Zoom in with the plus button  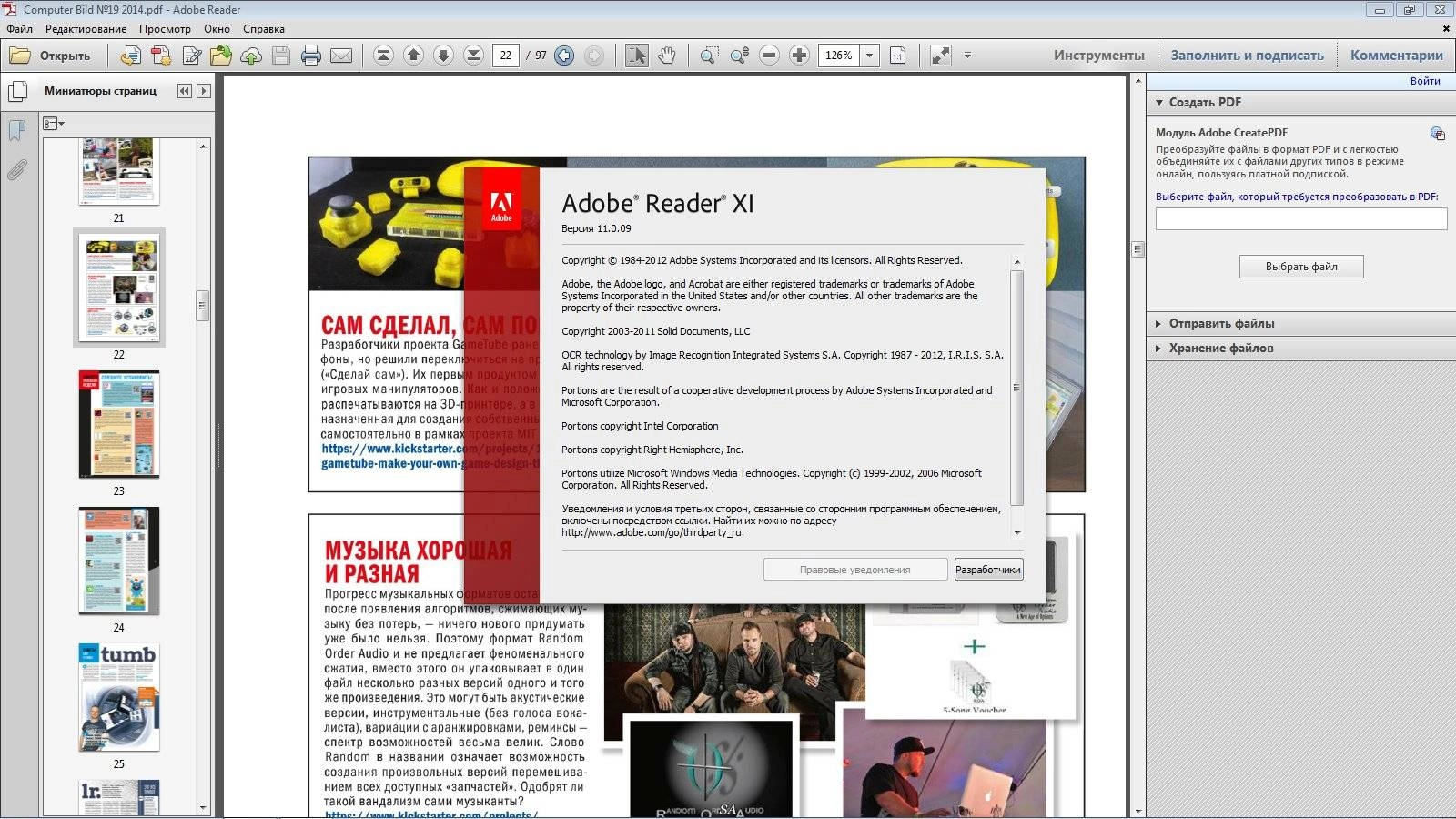[x=799, y=56]
